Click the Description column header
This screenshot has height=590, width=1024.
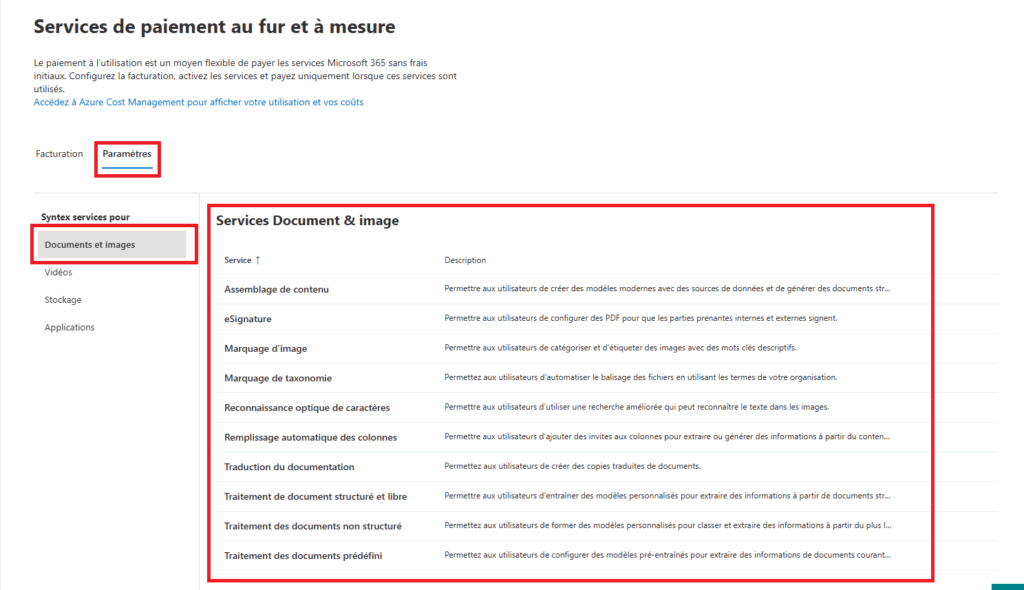point(465,260)
